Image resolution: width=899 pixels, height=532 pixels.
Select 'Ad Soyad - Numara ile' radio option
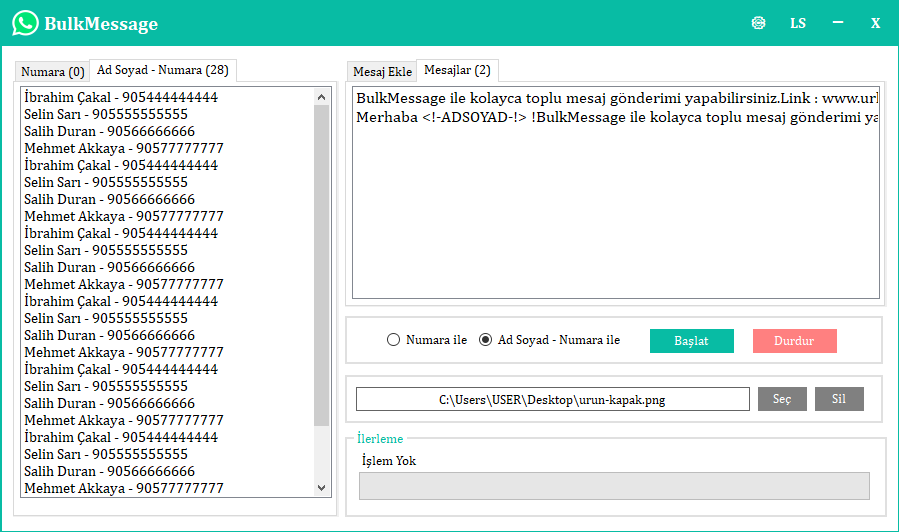coord(486,340)
